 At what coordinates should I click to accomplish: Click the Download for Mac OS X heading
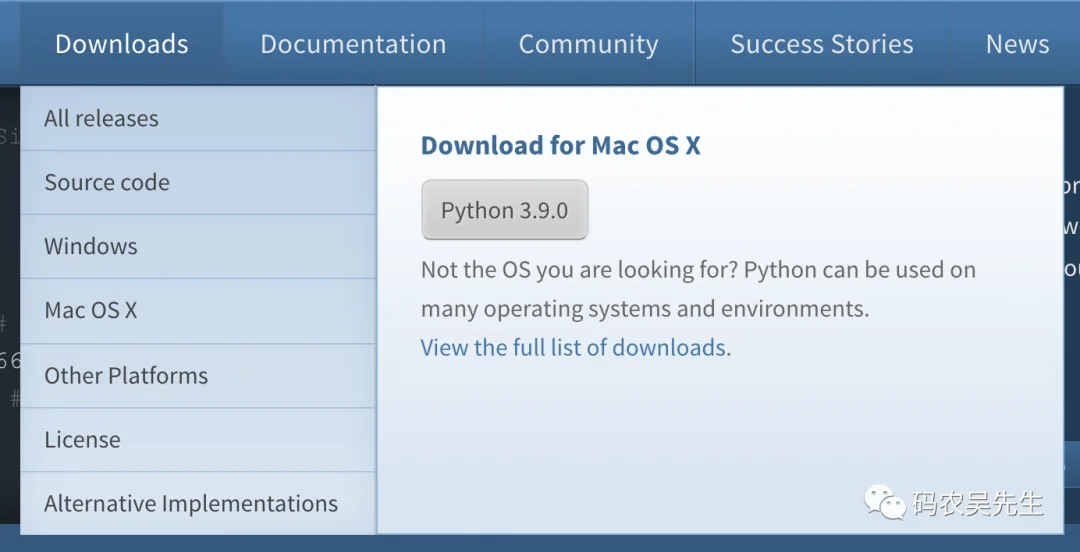coord(560,146)
